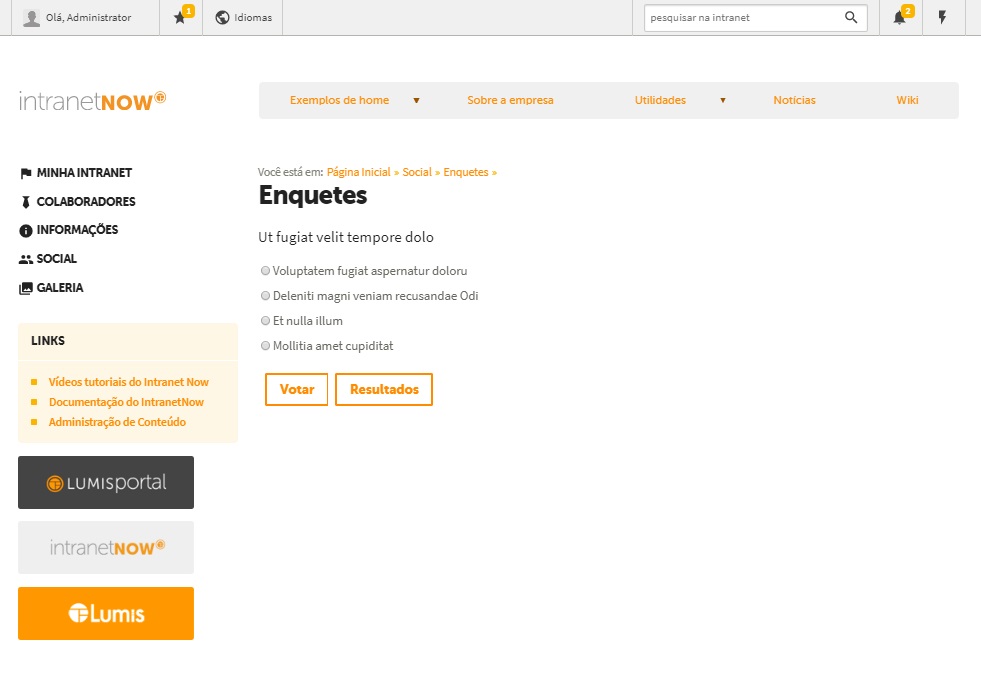Open the notifications bell icon
This screenshot has width=981, height=676.
click(x=899, y=18)
